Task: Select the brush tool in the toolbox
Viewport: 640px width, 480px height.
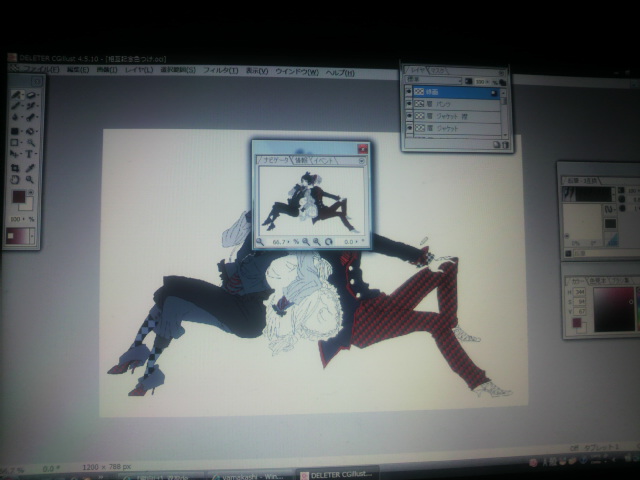Action: coord(16,95)
